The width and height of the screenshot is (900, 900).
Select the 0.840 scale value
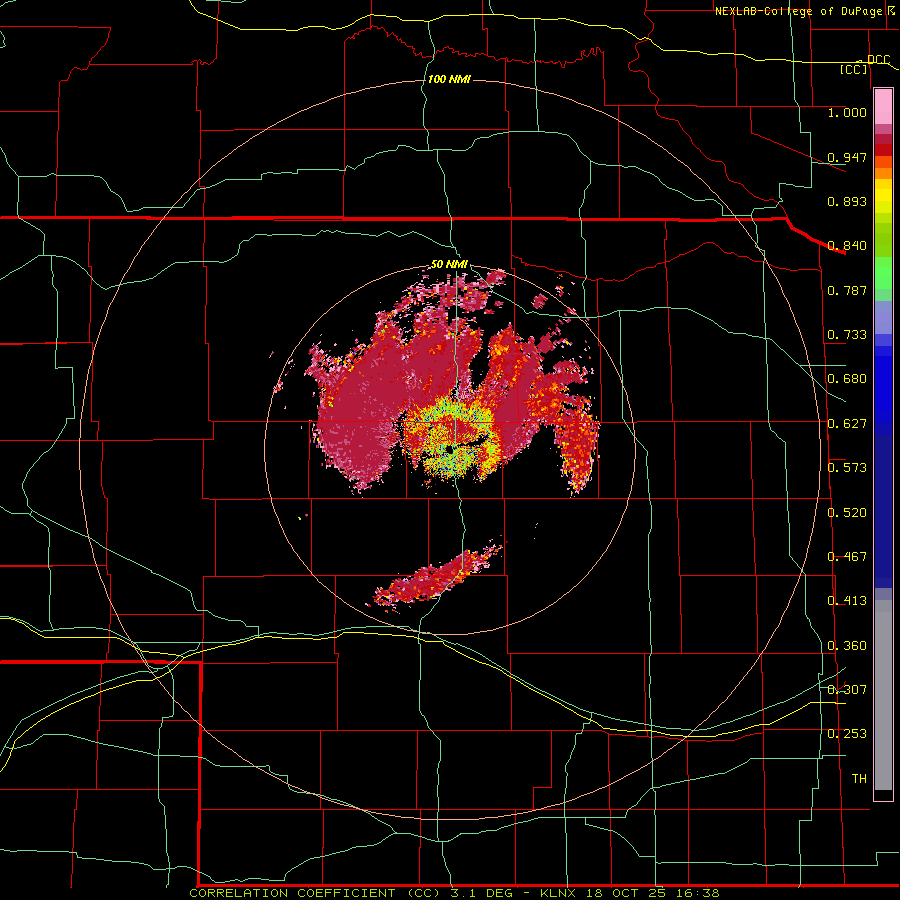[x=847, y=246]
